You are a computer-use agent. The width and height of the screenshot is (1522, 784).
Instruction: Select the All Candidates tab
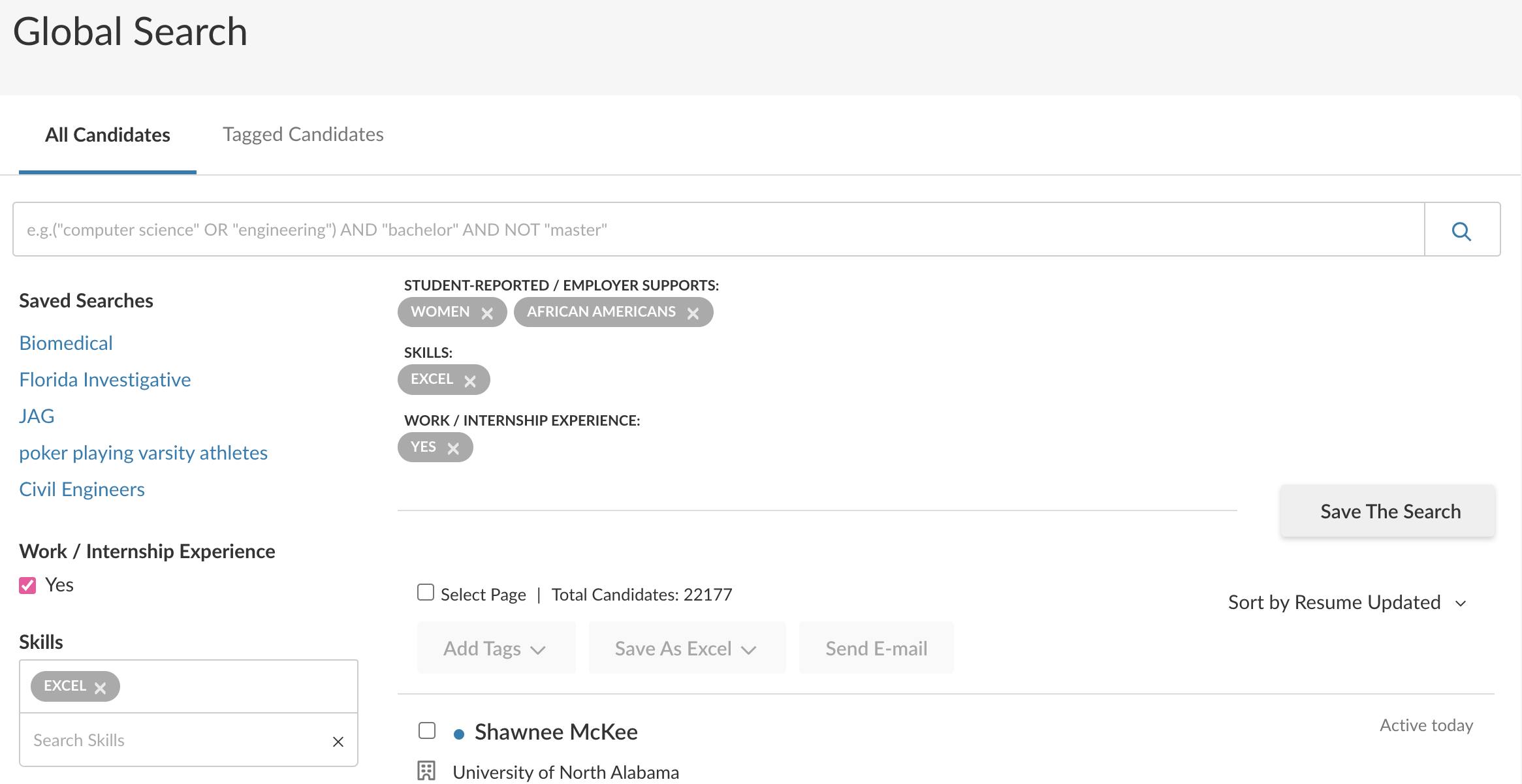[108, 135]
